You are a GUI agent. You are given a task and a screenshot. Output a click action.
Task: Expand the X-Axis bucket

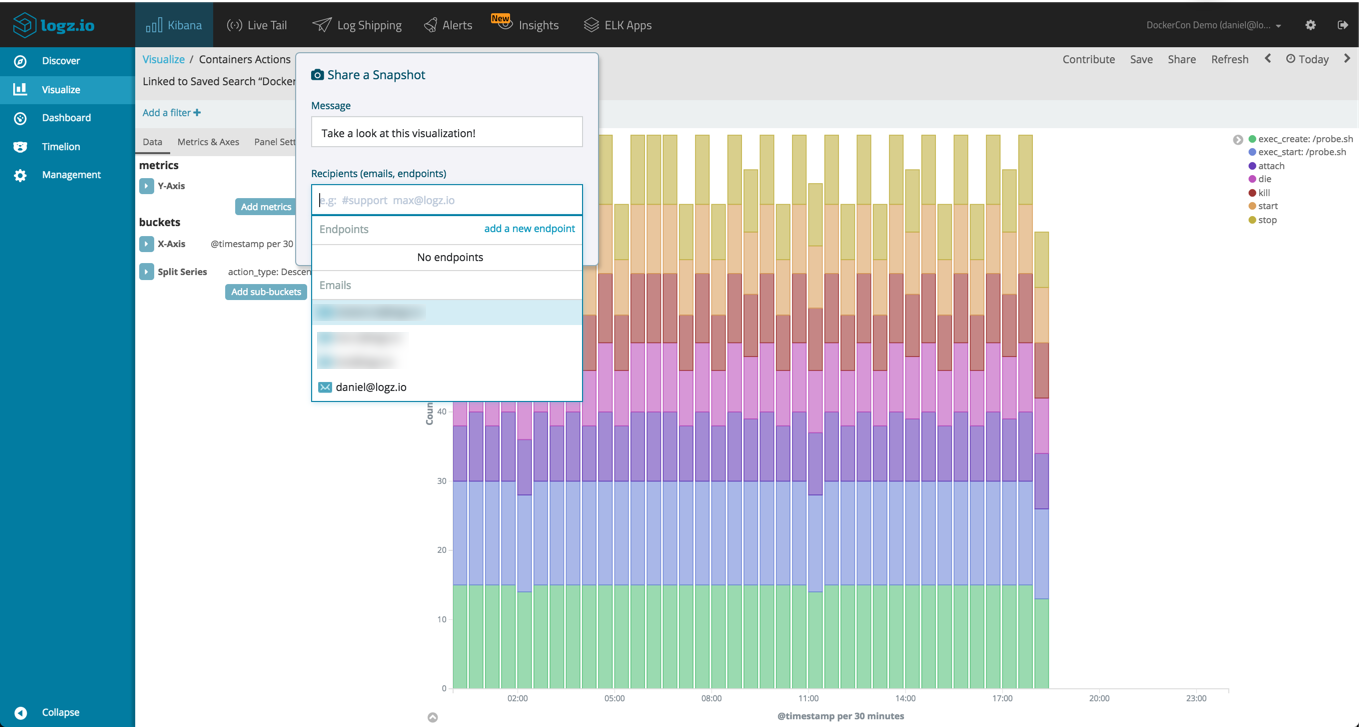pos(146,244)
